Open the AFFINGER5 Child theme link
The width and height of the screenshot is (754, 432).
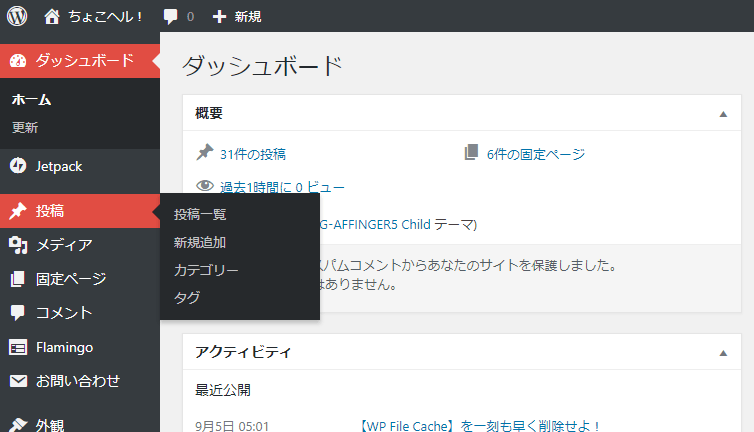pyautogui.click(x=375, y=224)
